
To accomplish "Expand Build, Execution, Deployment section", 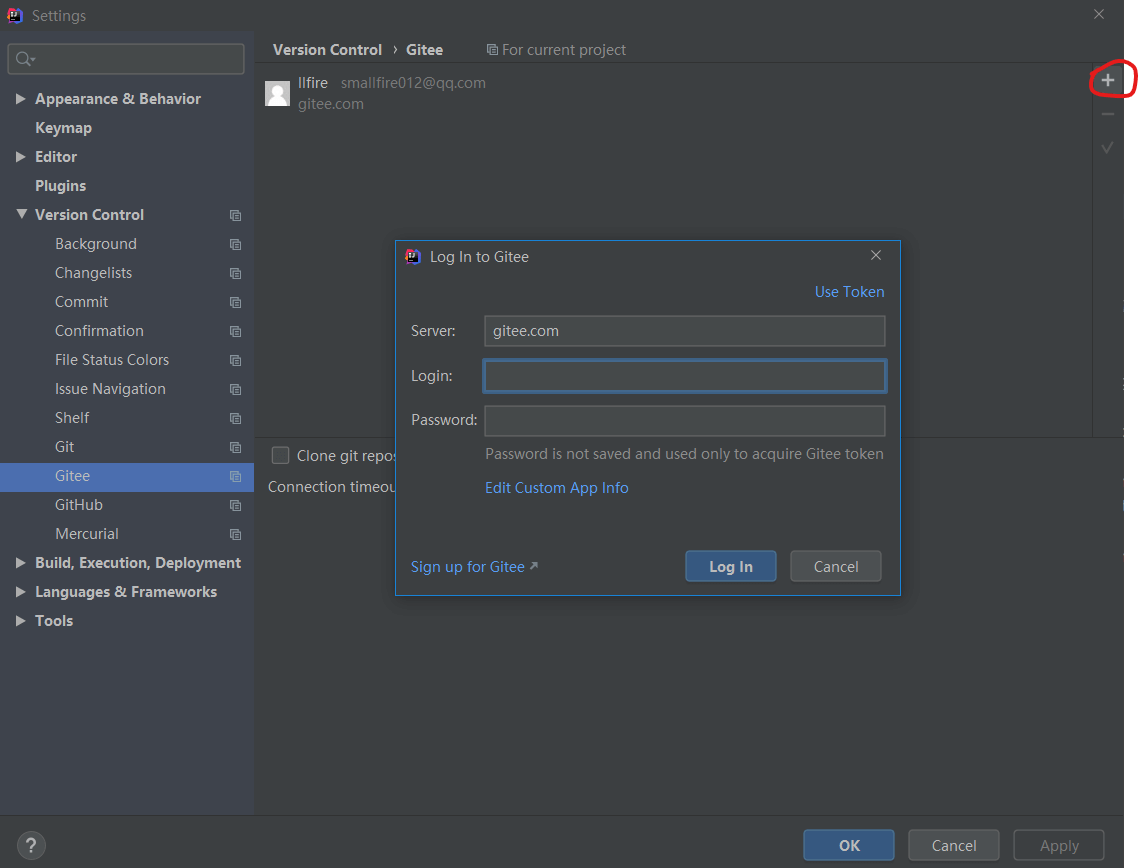I will (21, 563).
